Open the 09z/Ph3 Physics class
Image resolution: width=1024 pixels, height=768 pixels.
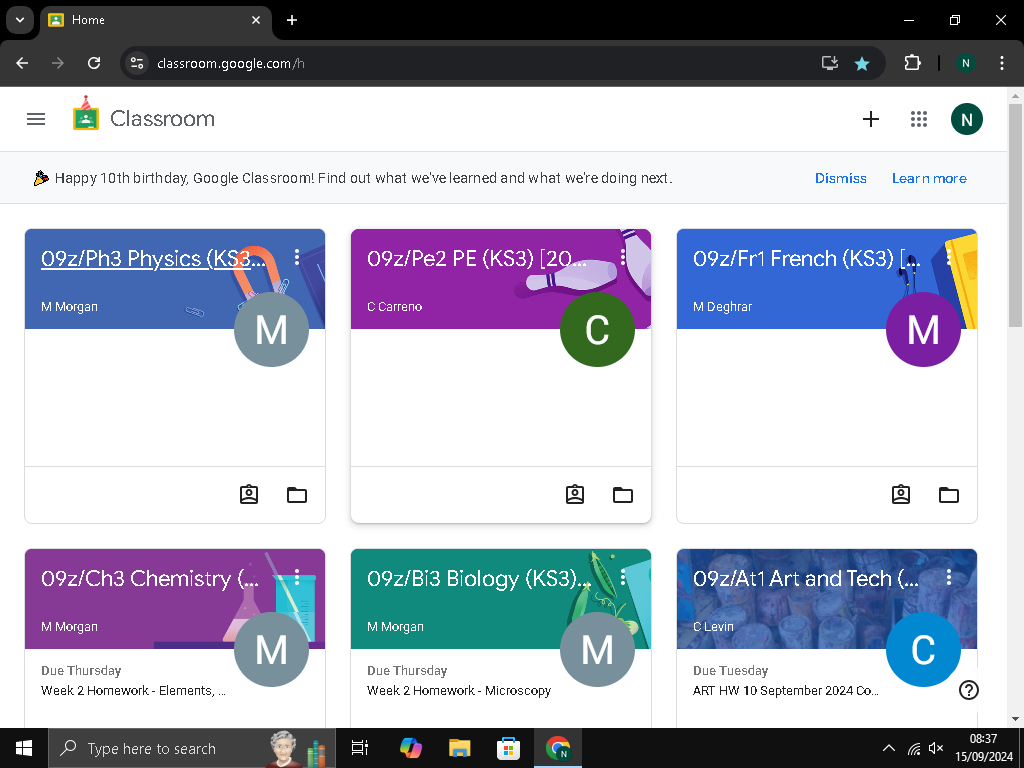[153, 259]
